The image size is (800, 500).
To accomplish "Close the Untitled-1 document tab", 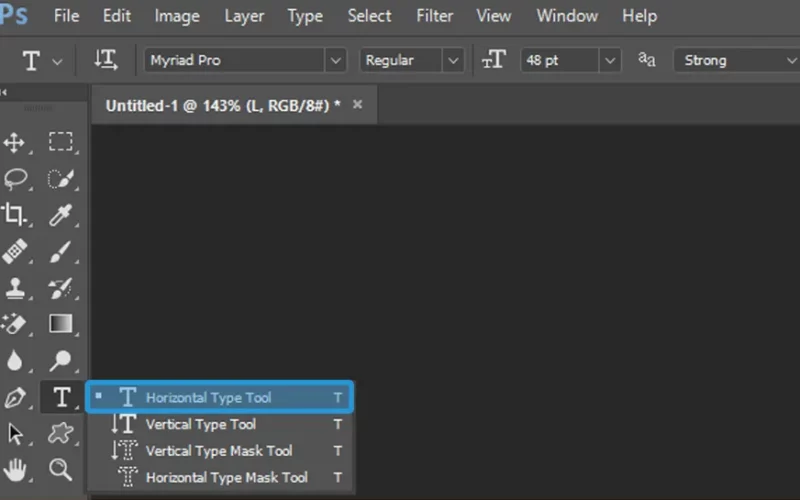I will click(x=358, y=105).
